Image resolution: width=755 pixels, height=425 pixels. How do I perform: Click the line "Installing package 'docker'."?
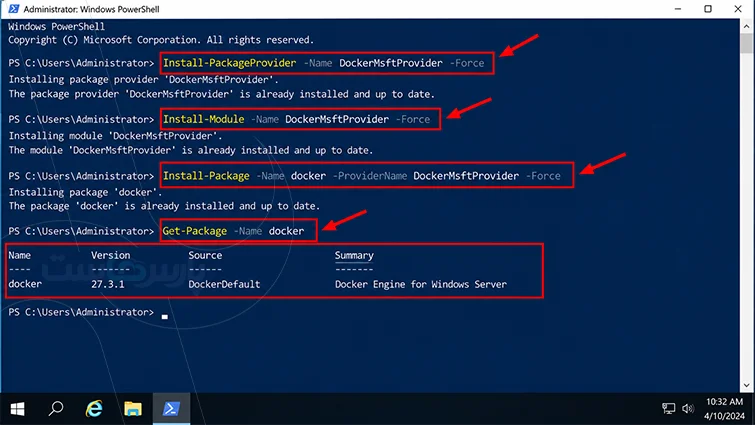pyautogui.click(x=85, y=193)
